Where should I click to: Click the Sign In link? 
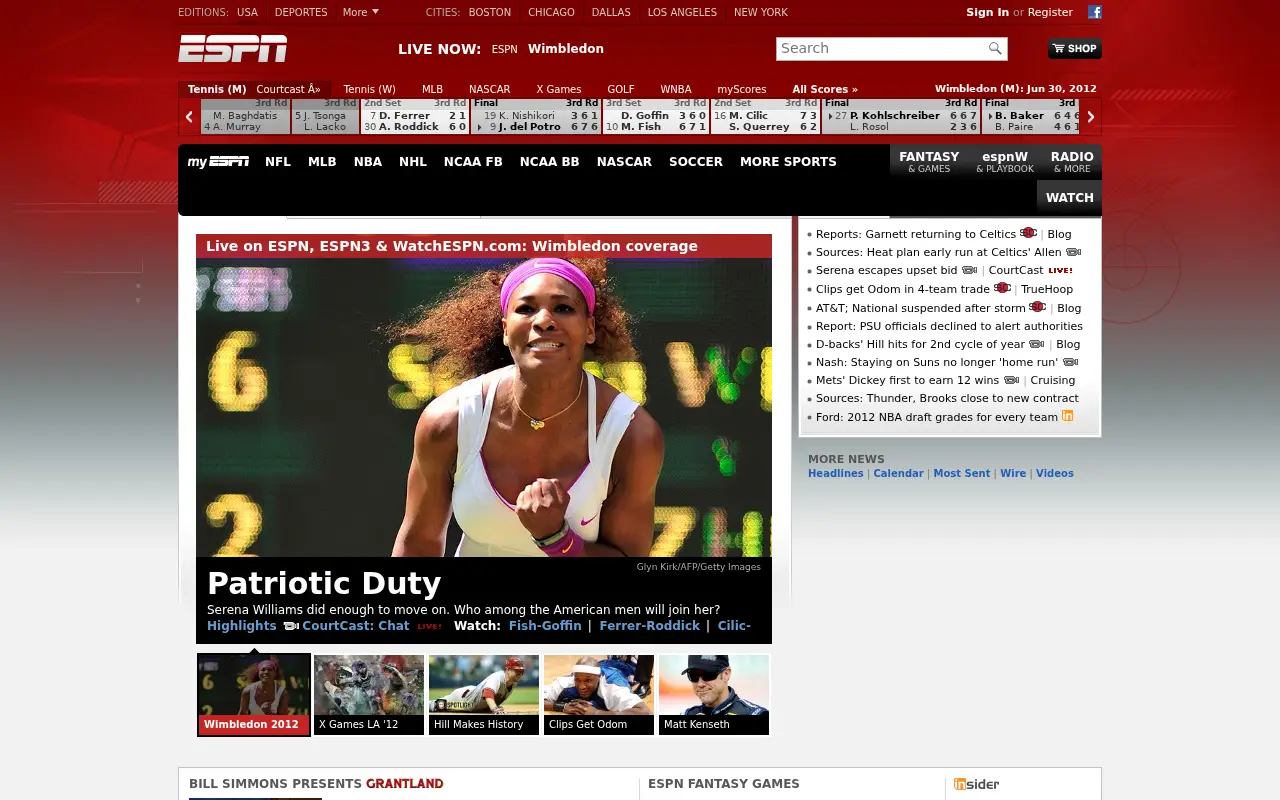987,12
